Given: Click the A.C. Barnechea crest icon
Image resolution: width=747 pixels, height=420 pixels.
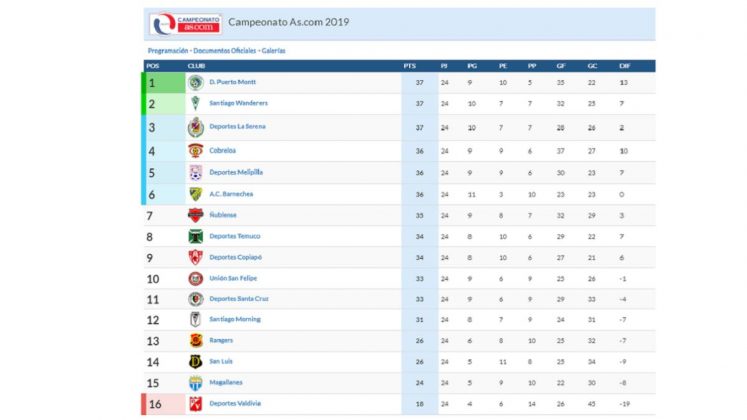Looking at the screenshot, I should click(195, 194).
